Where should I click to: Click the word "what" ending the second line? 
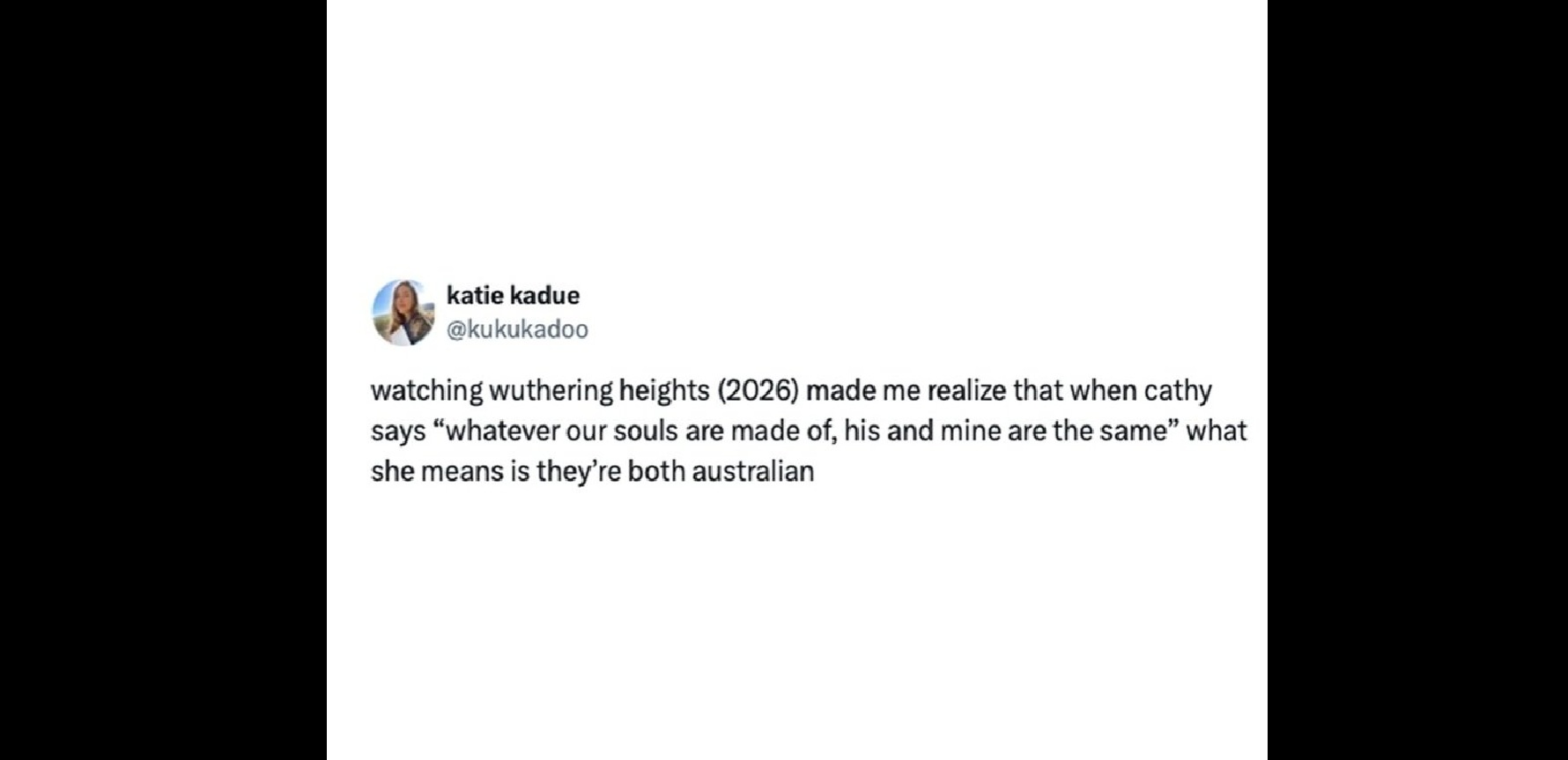pos(1217,431)
